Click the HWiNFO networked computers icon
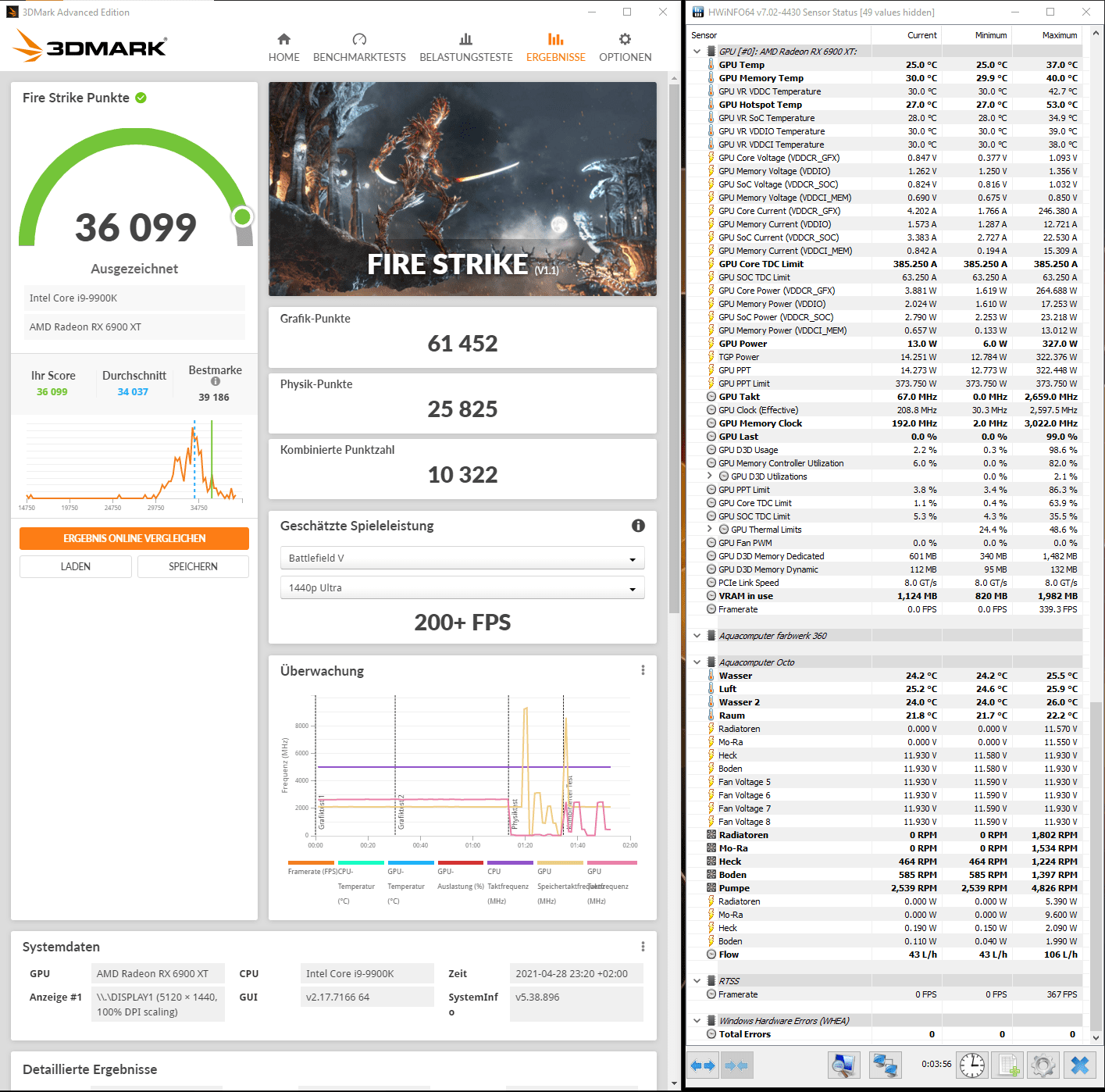Screen dimensions: 1105x1092 [885, 1065]
